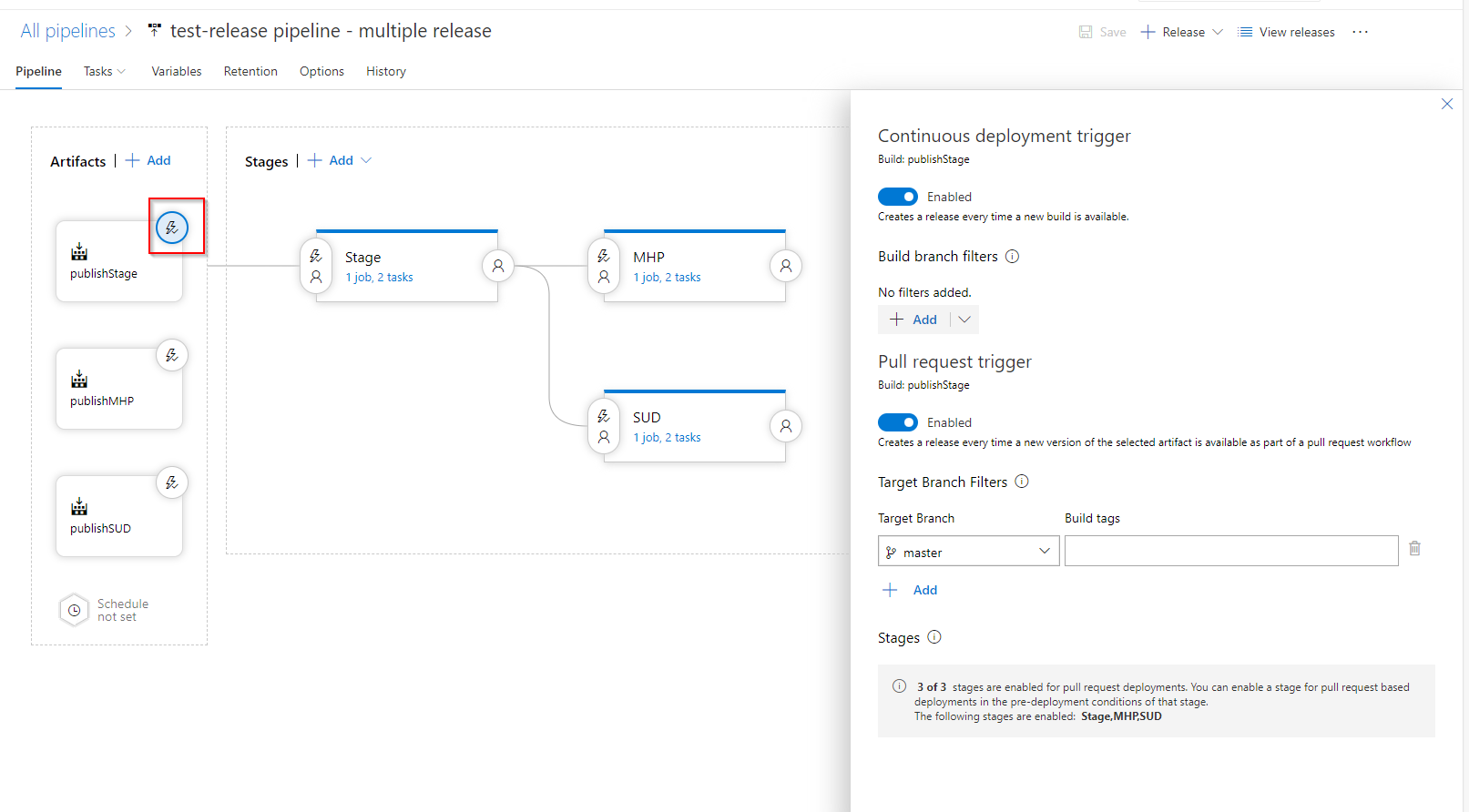Screen dimensions: 1469x812
Task: Switch to the Pipeline tab
Action: click(38, 71)
